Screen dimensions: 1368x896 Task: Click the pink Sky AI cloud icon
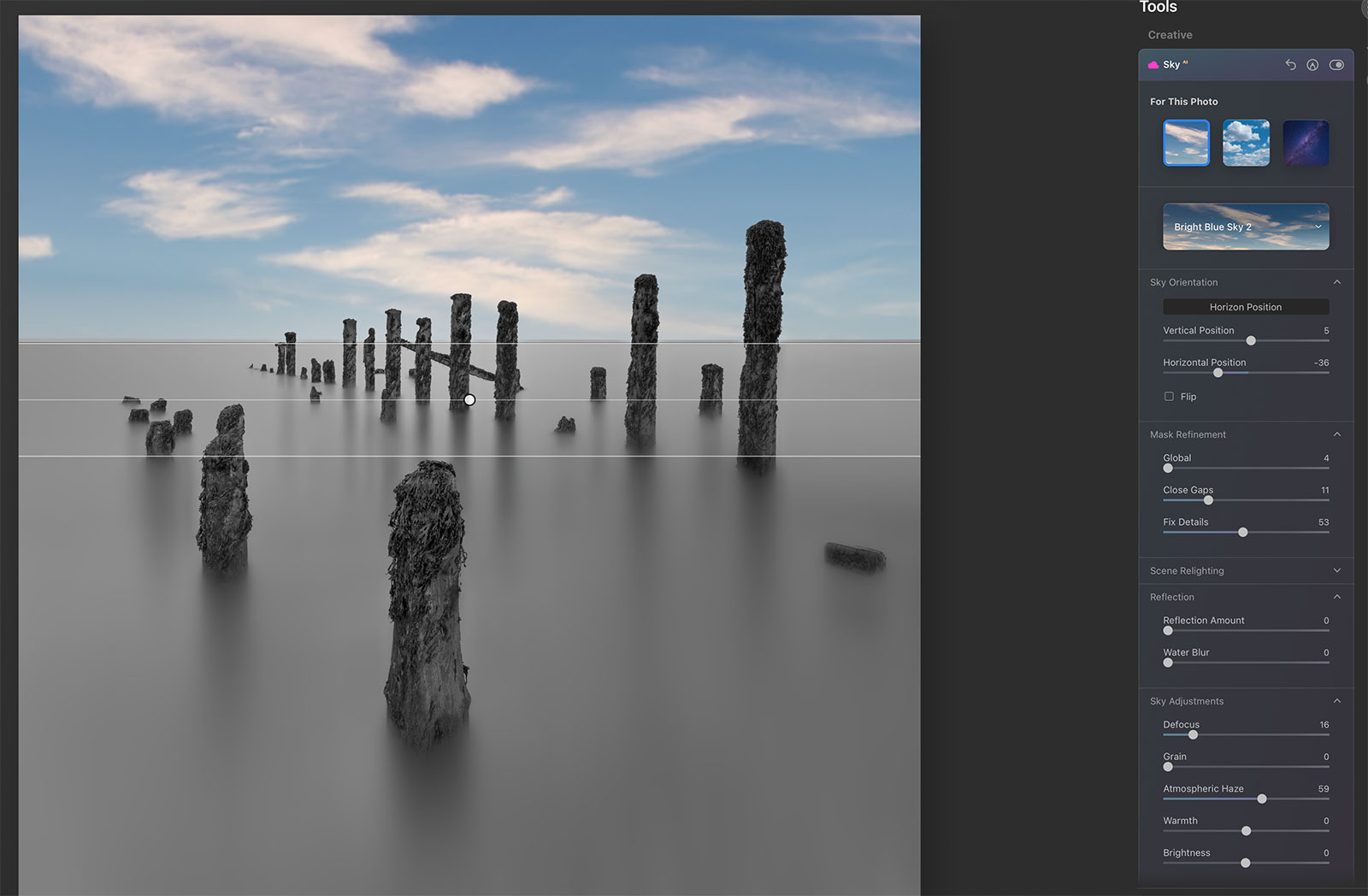1153,65
